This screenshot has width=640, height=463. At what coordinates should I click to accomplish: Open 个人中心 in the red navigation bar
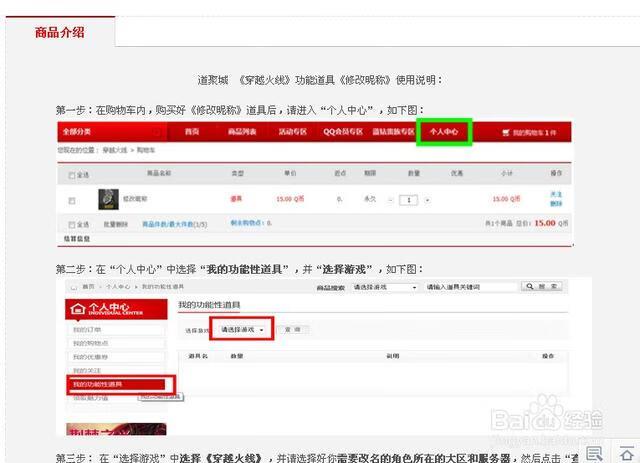[x=443, y=131]
